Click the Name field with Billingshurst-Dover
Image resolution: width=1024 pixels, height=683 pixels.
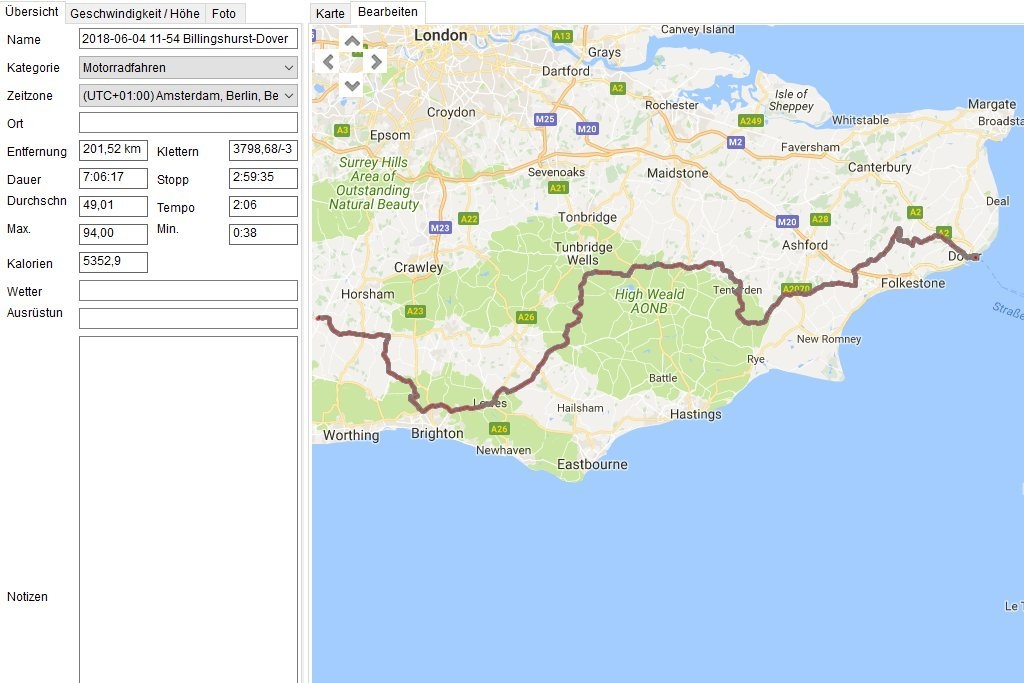point(188,40)
